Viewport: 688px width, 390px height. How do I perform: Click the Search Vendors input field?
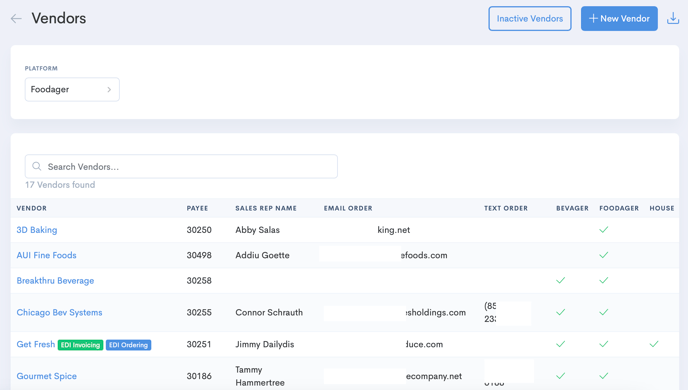[181, 166]
